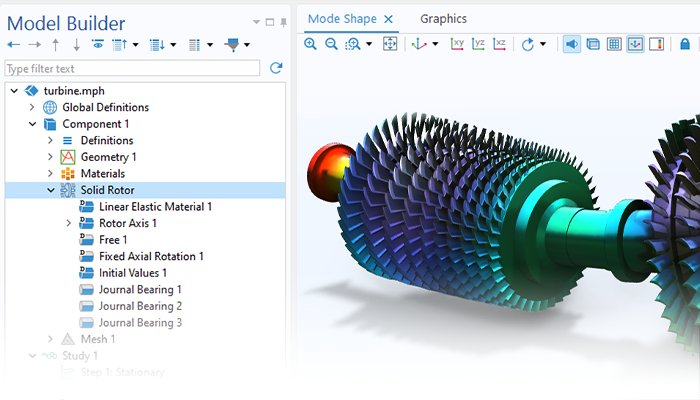This screenshot has height=400, width=700.
Task: Open the funnel filter dropdown arrow
Action: 247,45
